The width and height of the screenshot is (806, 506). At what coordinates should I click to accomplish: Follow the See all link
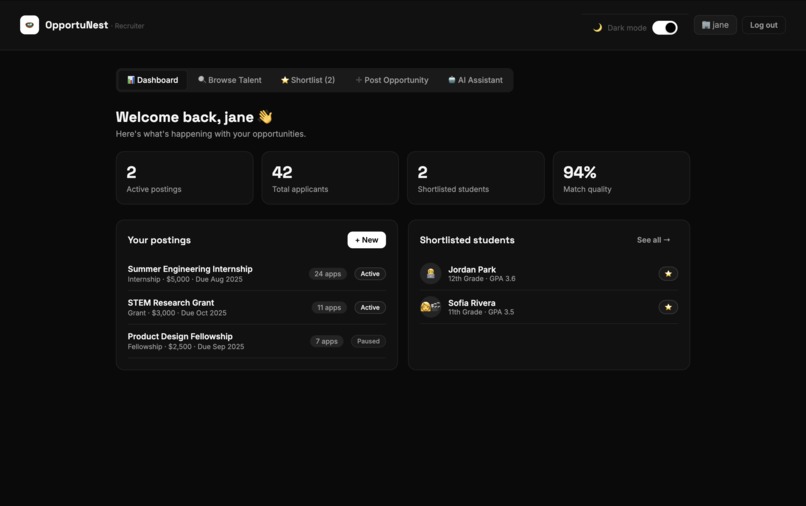coord(653,240)
